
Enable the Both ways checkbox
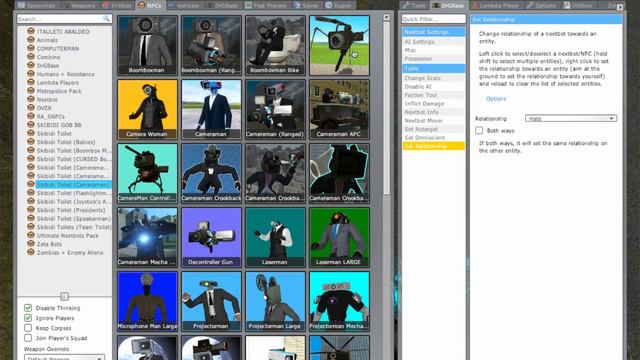[479, 131]
